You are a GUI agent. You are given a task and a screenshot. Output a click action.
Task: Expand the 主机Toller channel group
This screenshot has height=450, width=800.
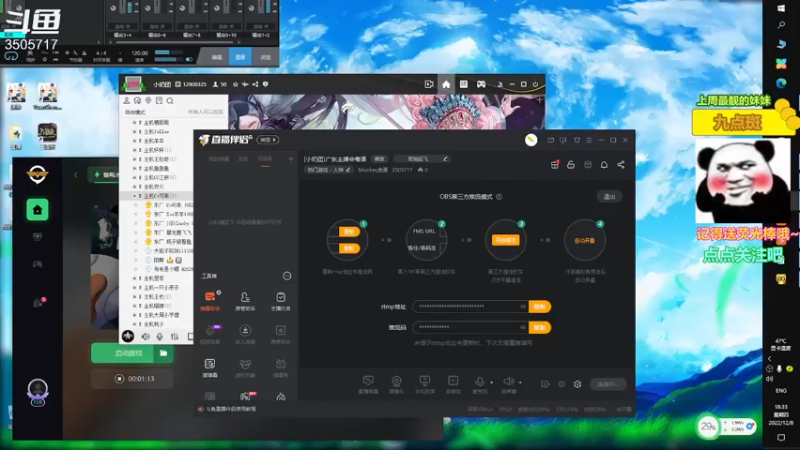[135, 132]
